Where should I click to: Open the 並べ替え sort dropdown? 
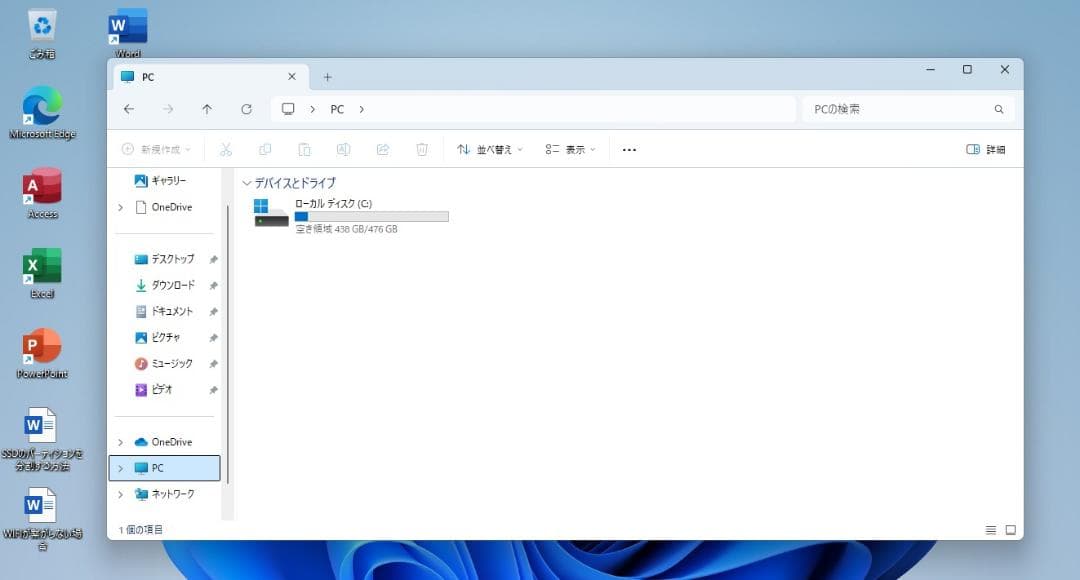coord(488,148)
